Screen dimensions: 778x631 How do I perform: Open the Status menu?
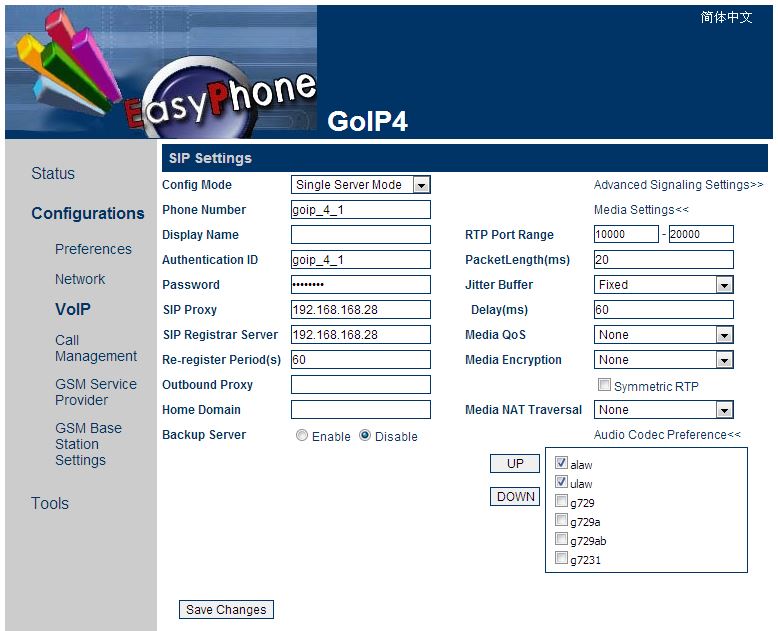coord(53,174)
